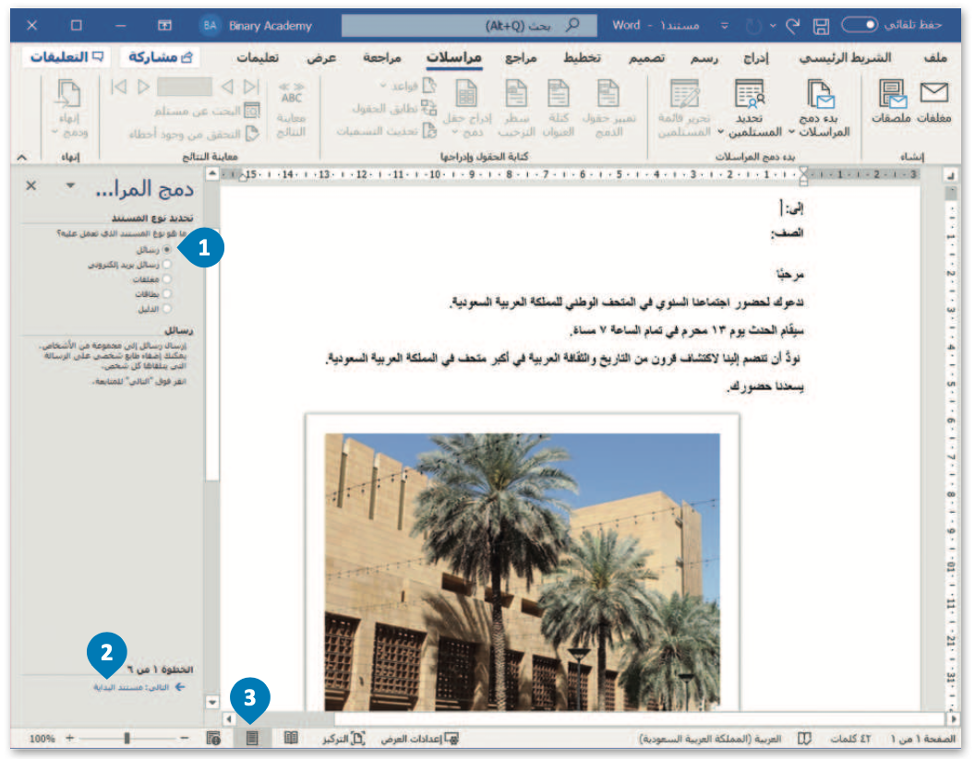Switch to Review (مراجعة) tab
This screenshot has width=977, height=760.
[x=382, y=57]
